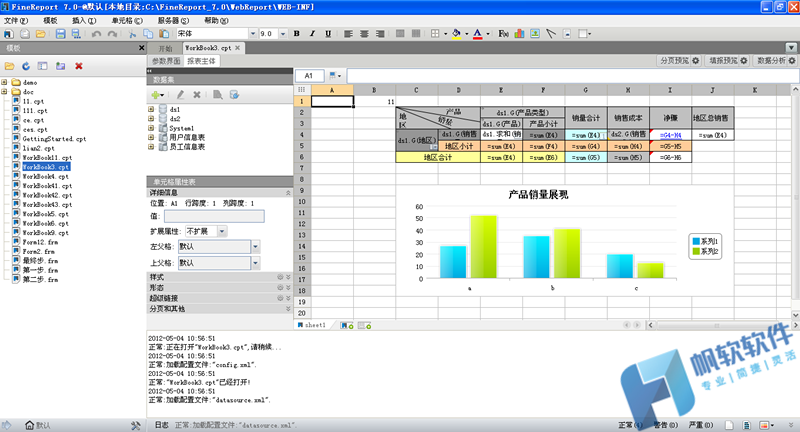Insert a formula with the F(x) icon

coord(504,34)
